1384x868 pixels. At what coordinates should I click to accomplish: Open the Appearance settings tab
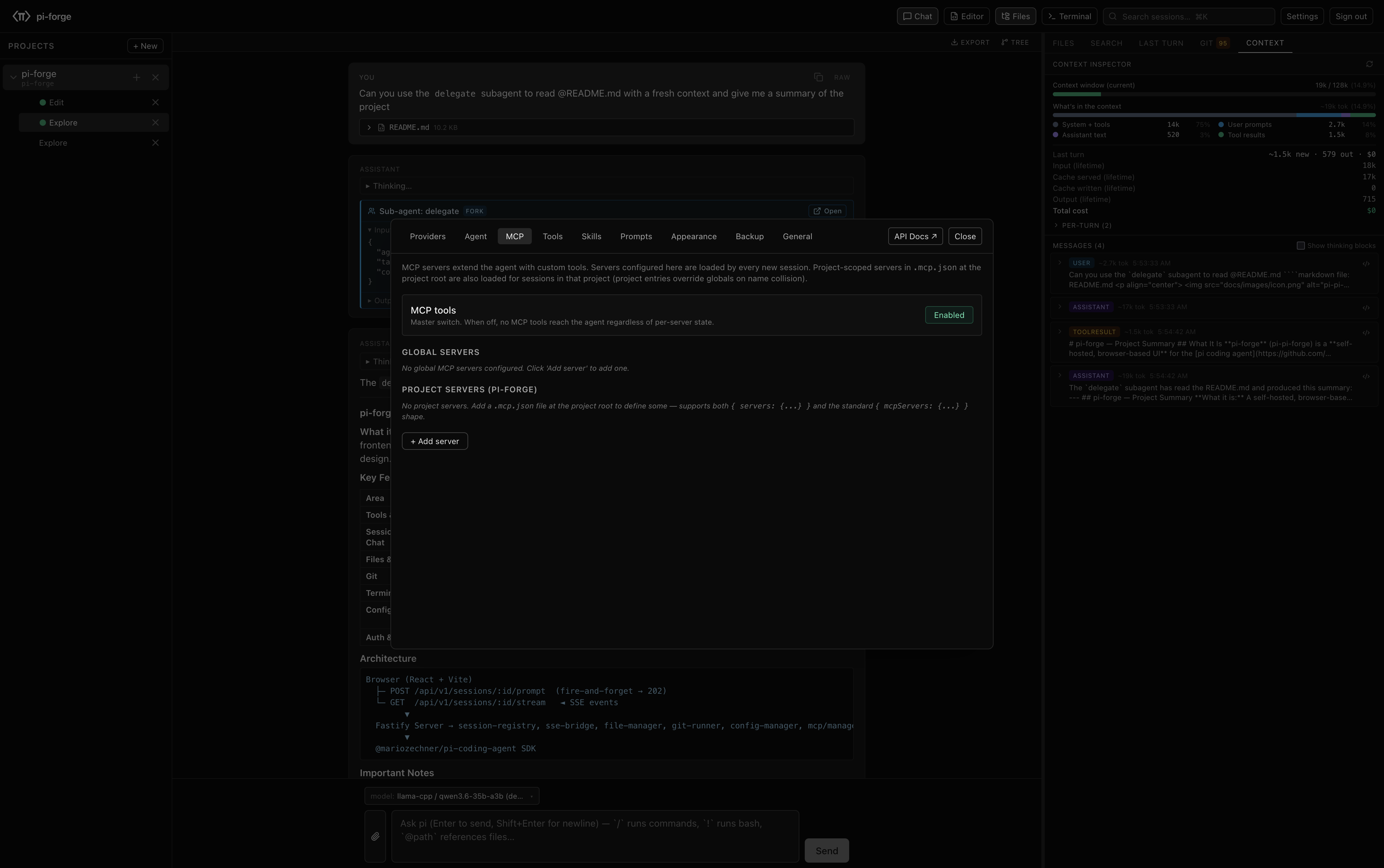[x=694, y=237]
